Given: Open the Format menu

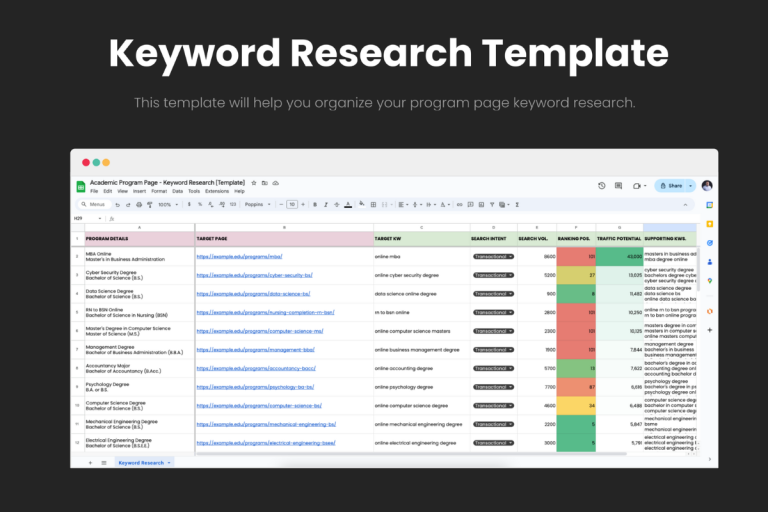Looking at the screenshot, I should point(159,192).
